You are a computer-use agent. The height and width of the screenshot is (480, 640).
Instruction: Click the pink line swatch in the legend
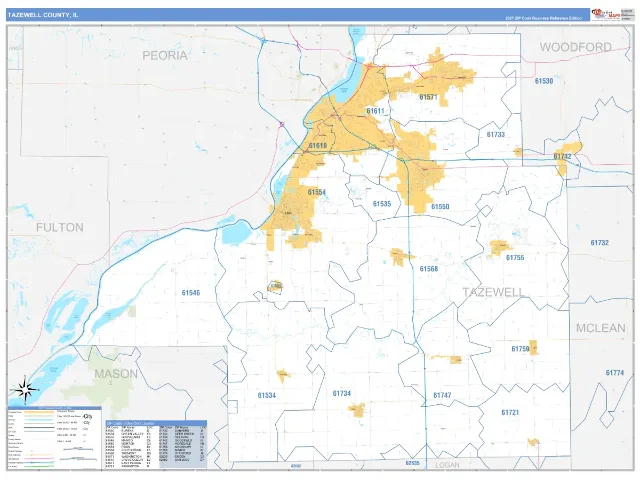39,459
